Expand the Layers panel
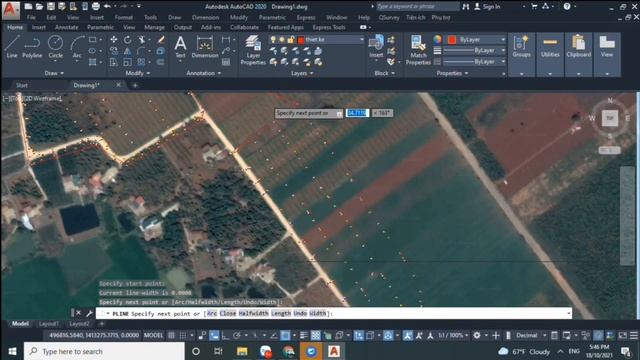The width and height of the screenshot is (640, 360). pos(302,73)
